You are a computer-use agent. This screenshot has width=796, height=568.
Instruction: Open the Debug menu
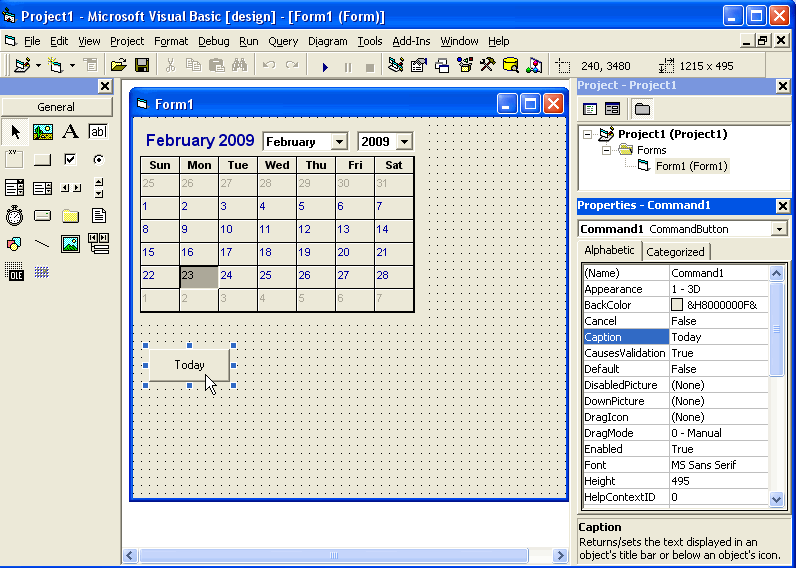pos(214,41)
